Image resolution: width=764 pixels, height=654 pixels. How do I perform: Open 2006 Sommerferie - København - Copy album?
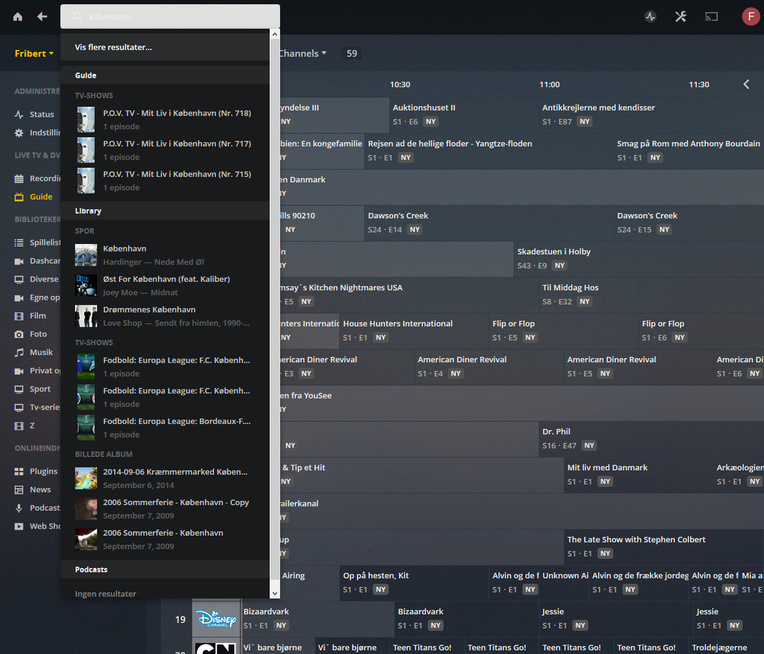165,509
